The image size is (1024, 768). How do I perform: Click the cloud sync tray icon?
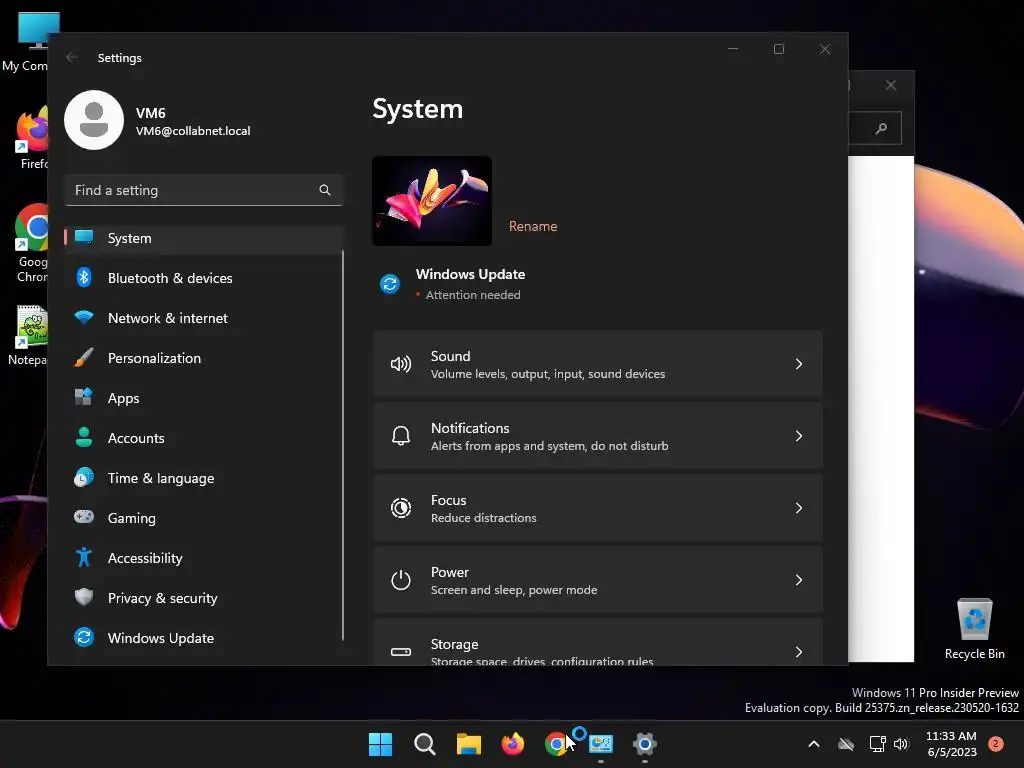(x=846, y=744)
